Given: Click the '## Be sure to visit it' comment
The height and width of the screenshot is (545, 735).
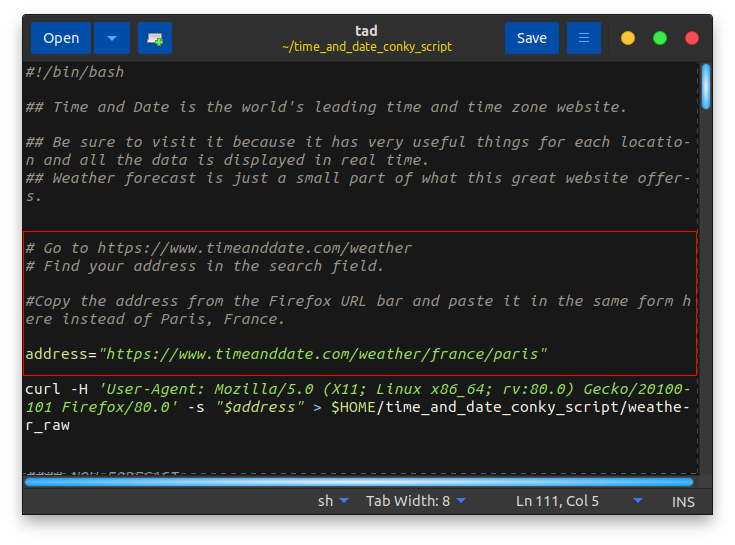Looking at the screenshot, I should 358,142.
